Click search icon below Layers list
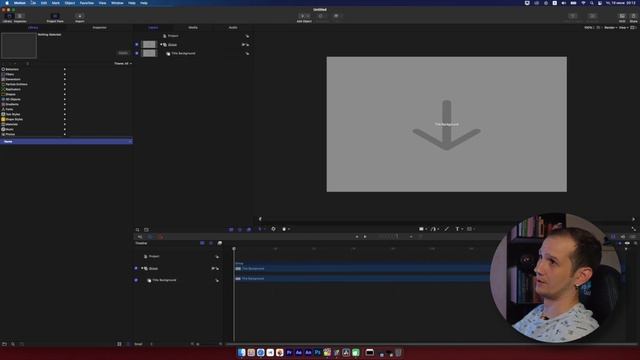The image size is (640, 360). 138,230
